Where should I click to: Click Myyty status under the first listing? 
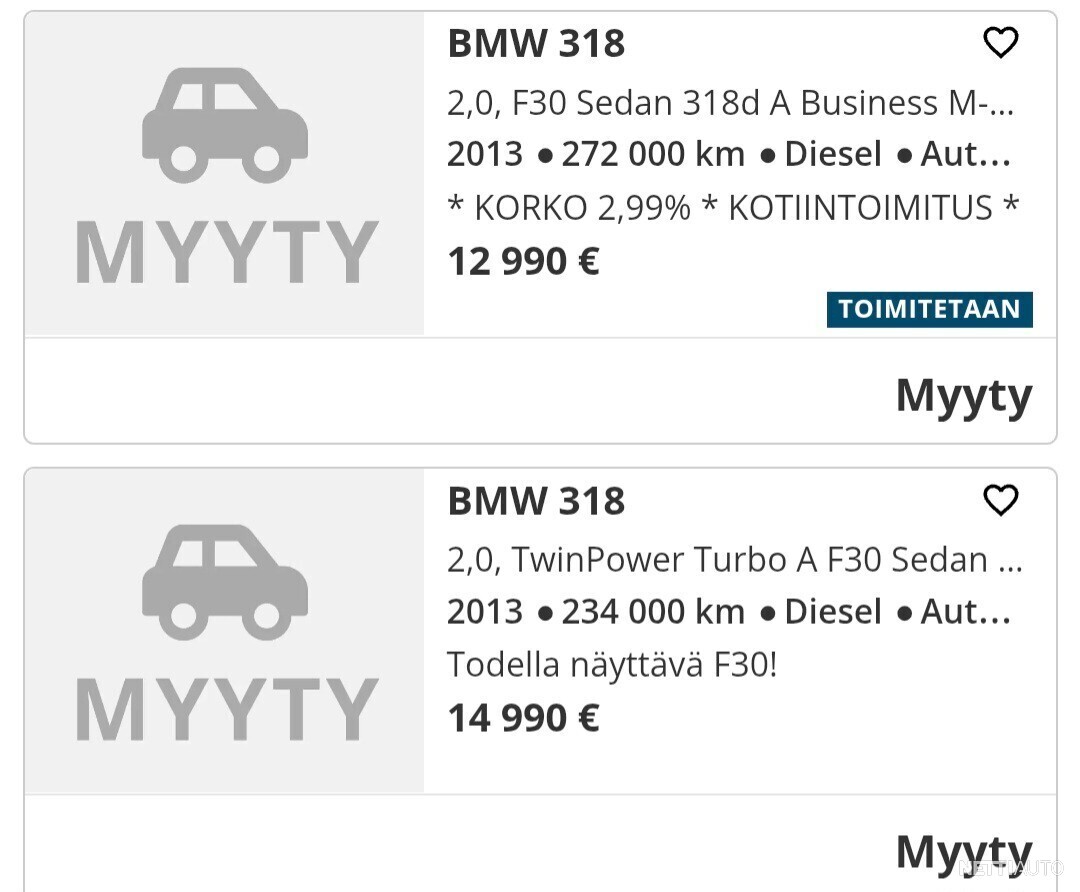click(964, 397)
